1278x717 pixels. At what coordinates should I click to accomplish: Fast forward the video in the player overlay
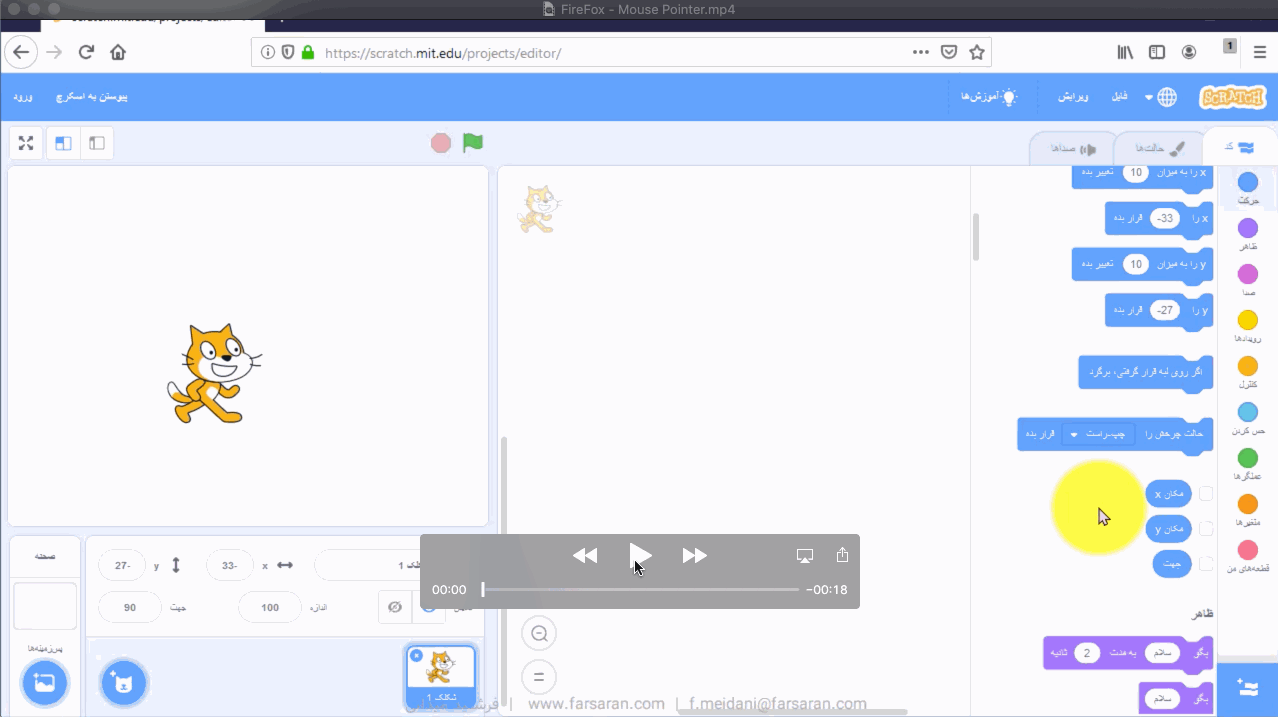coord(695,555)
